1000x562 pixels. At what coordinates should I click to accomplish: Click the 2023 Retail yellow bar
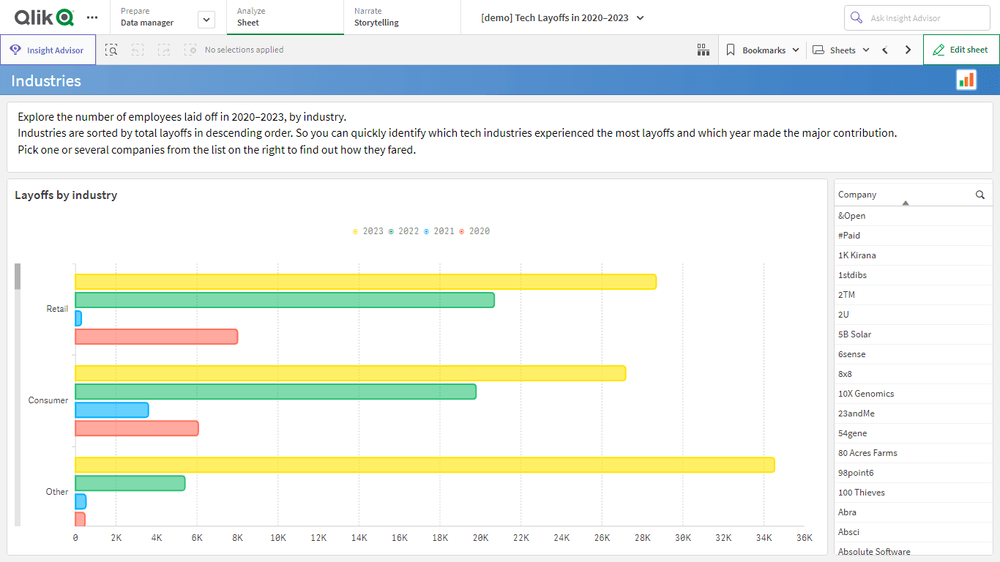[x=365, y=282]
